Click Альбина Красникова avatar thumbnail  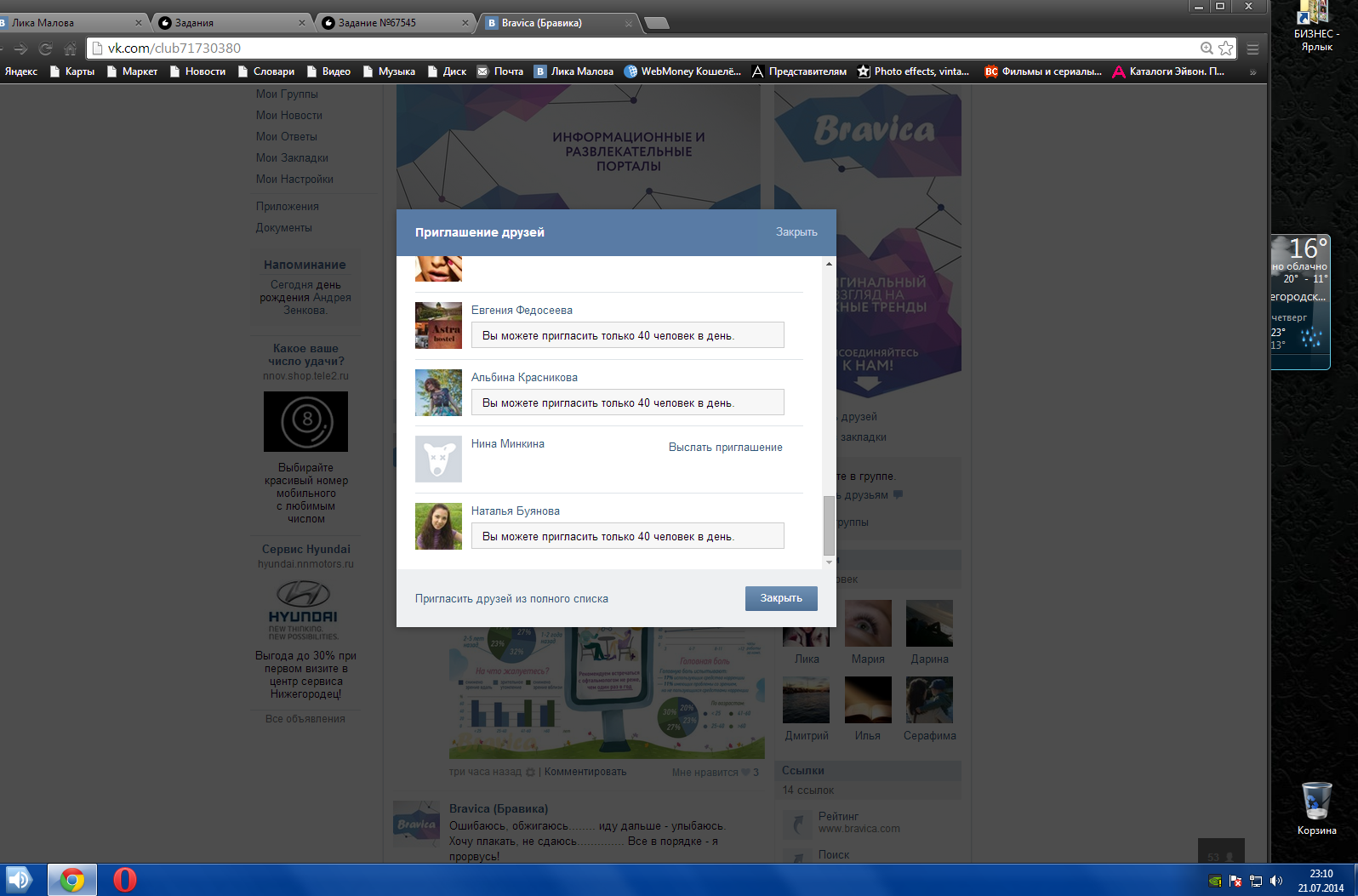[x=438, y=392]
